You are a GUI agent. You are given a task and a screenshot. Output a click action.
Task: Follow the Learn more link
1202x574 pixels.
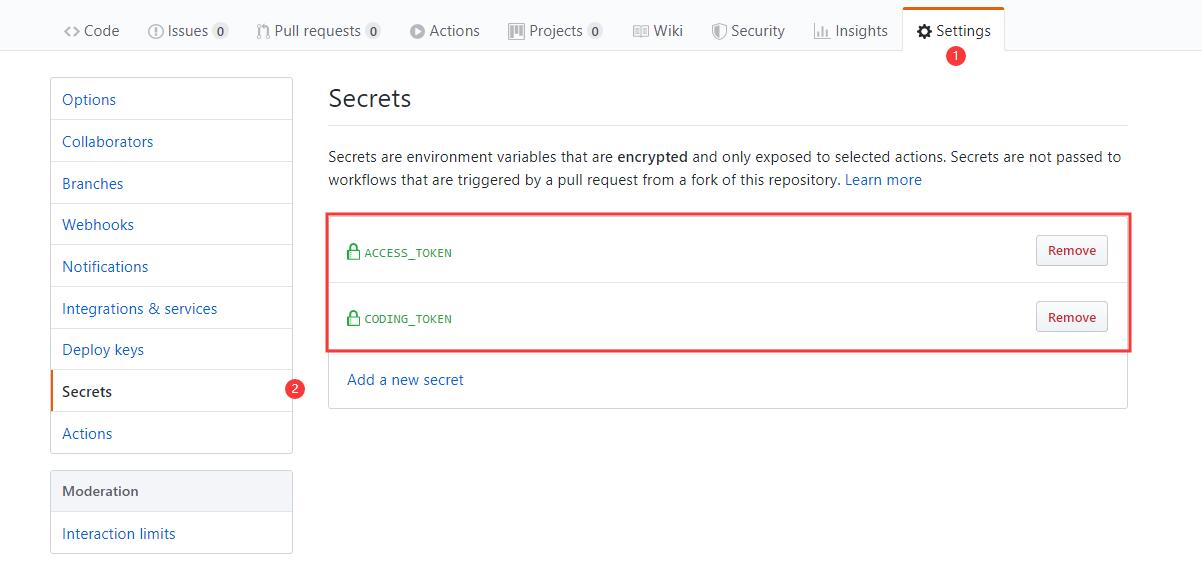883,180
